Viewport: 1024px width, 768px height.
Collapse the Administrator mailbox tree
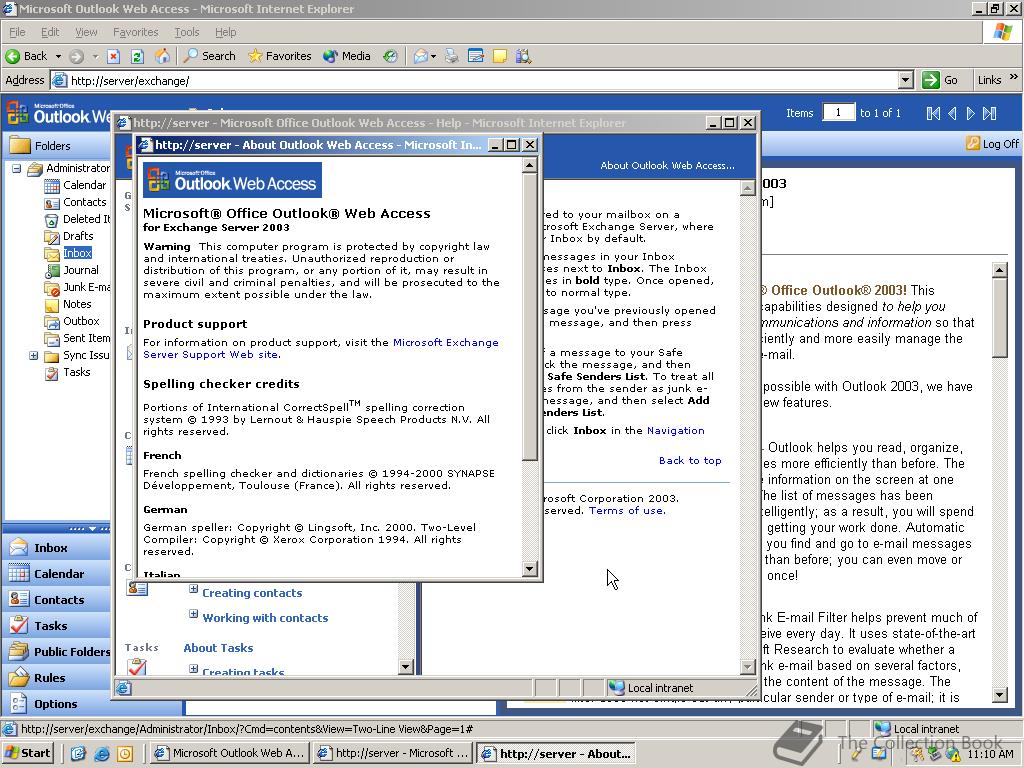pos(16,168)
